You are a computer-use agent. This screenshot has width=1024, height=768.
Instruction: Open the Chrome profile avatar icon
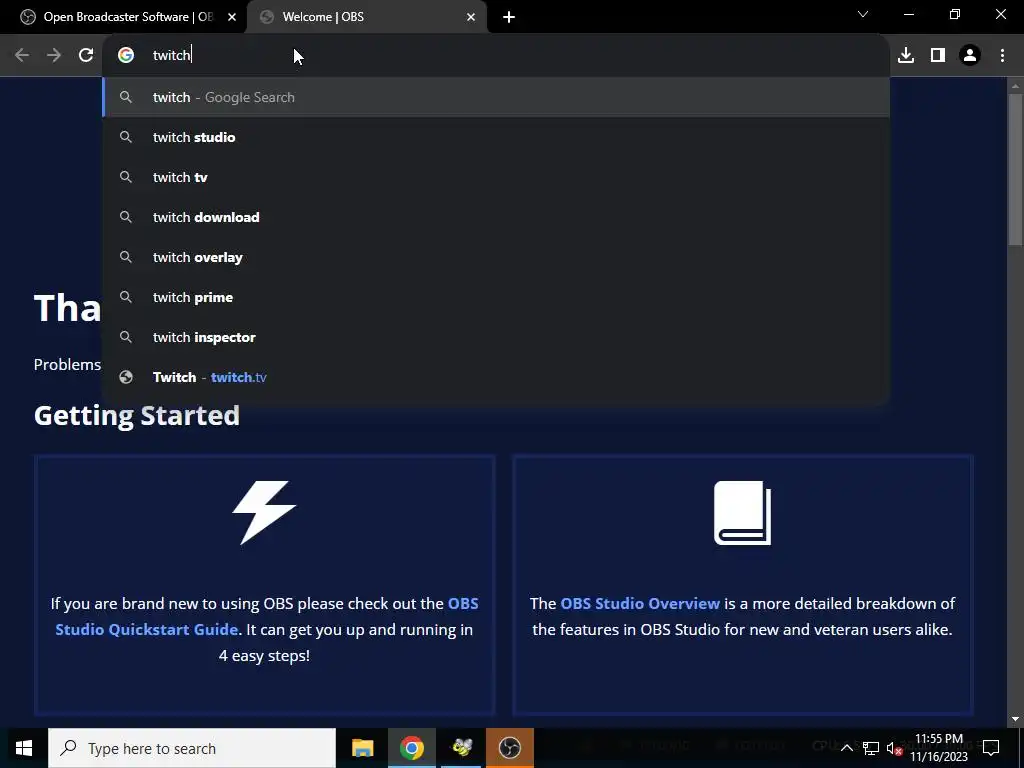click(970, 56)
